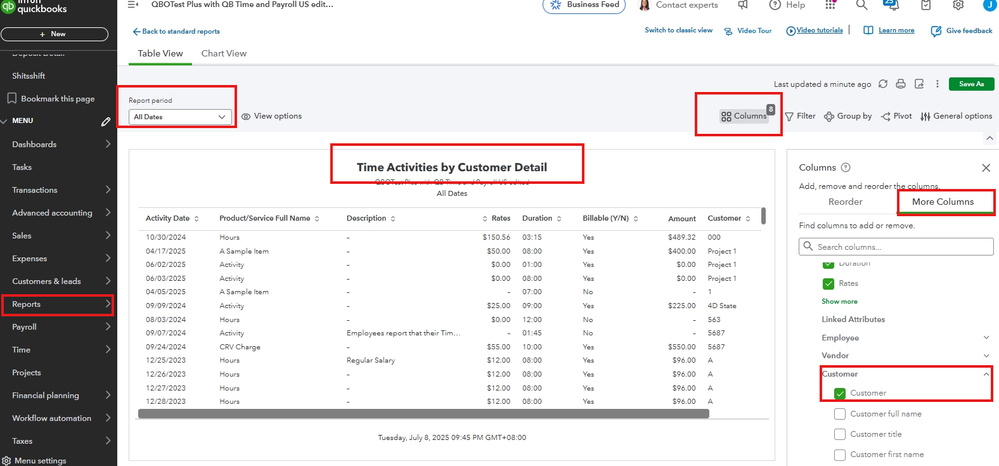Click the Video Tour link
Viewport: 999px width, 466px height.
[747, 31]
